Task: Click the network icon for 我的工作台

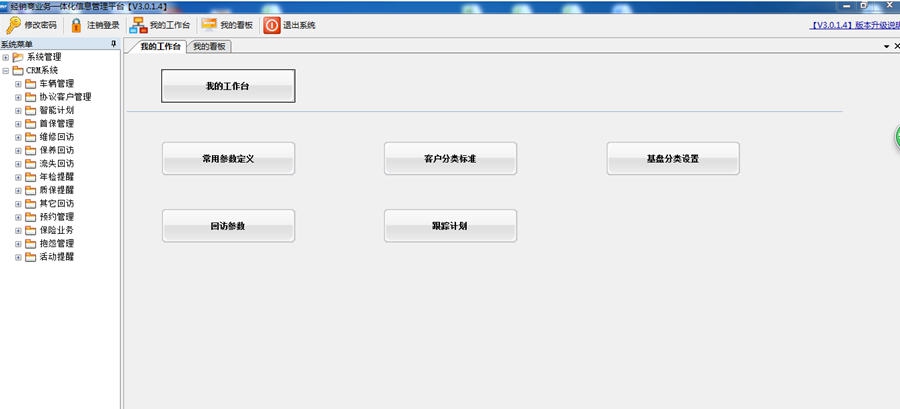Action: point(138,25)
